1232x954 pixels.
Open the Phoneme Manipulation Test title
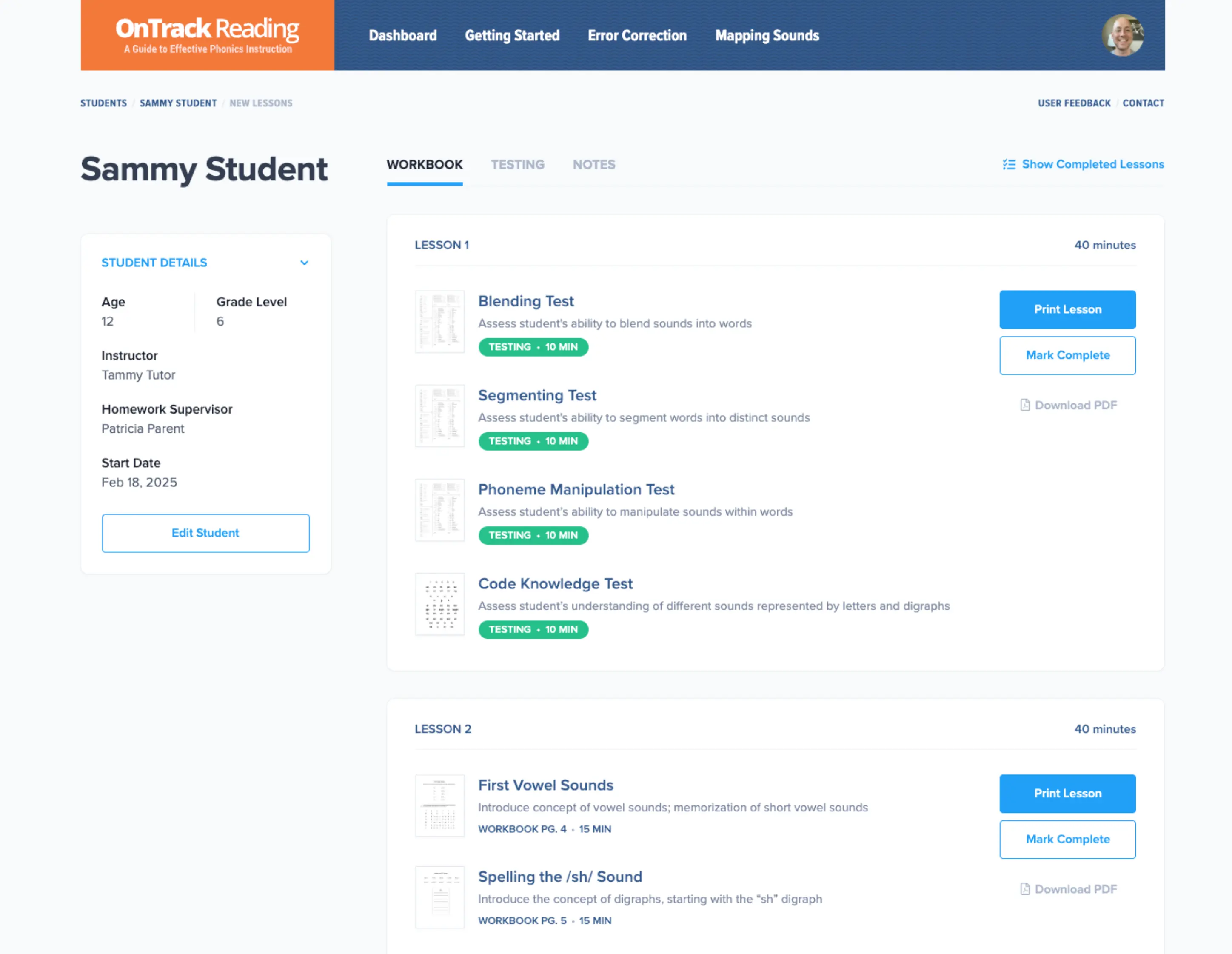pyautogui.click(x=576, y=489)
